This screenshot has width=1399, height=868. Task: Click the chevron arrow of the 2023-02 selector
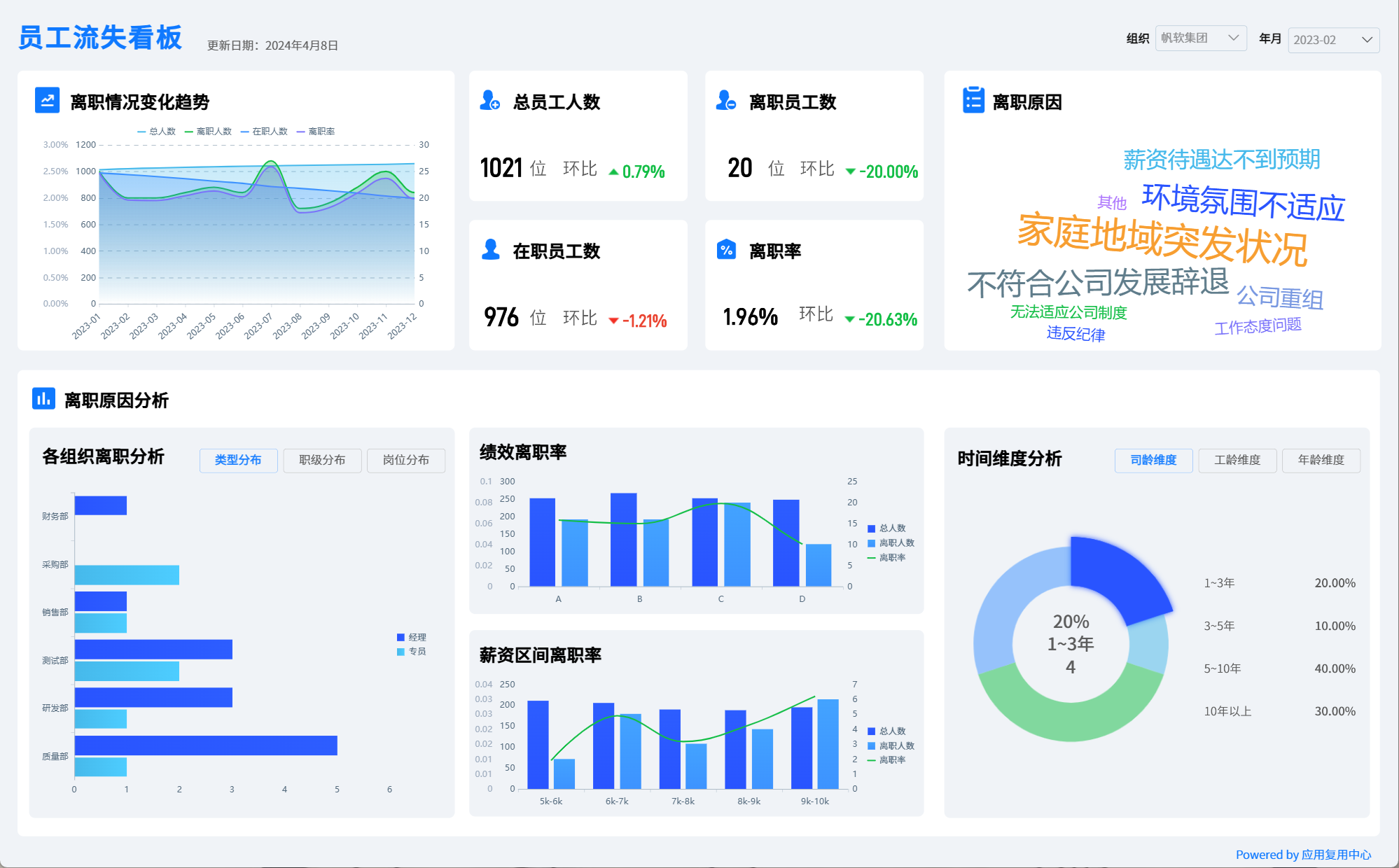click(x=1366, y=40)
